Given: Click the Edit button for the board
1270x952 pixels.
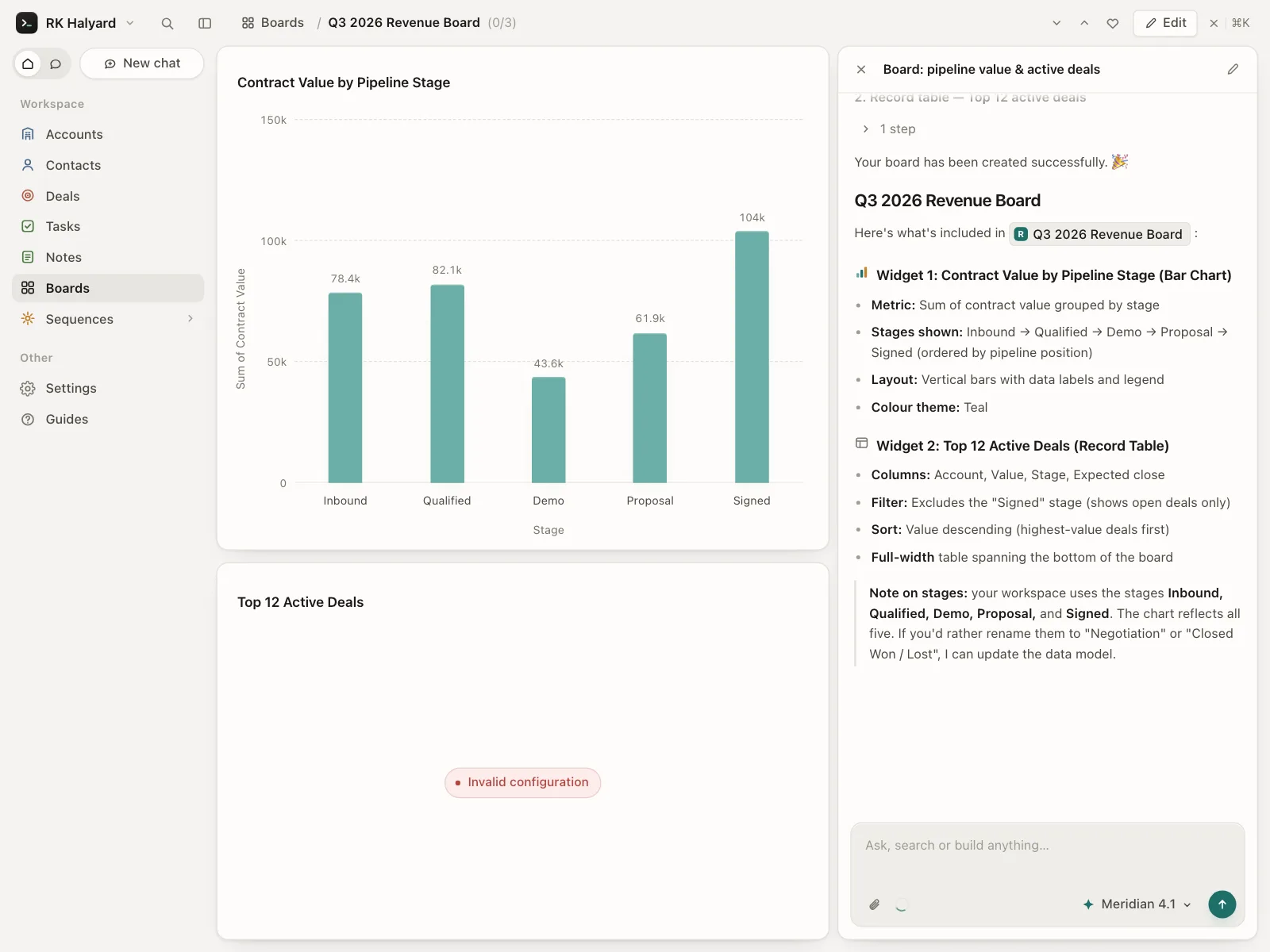Looking at the screenshot, I should [1165, 23].
